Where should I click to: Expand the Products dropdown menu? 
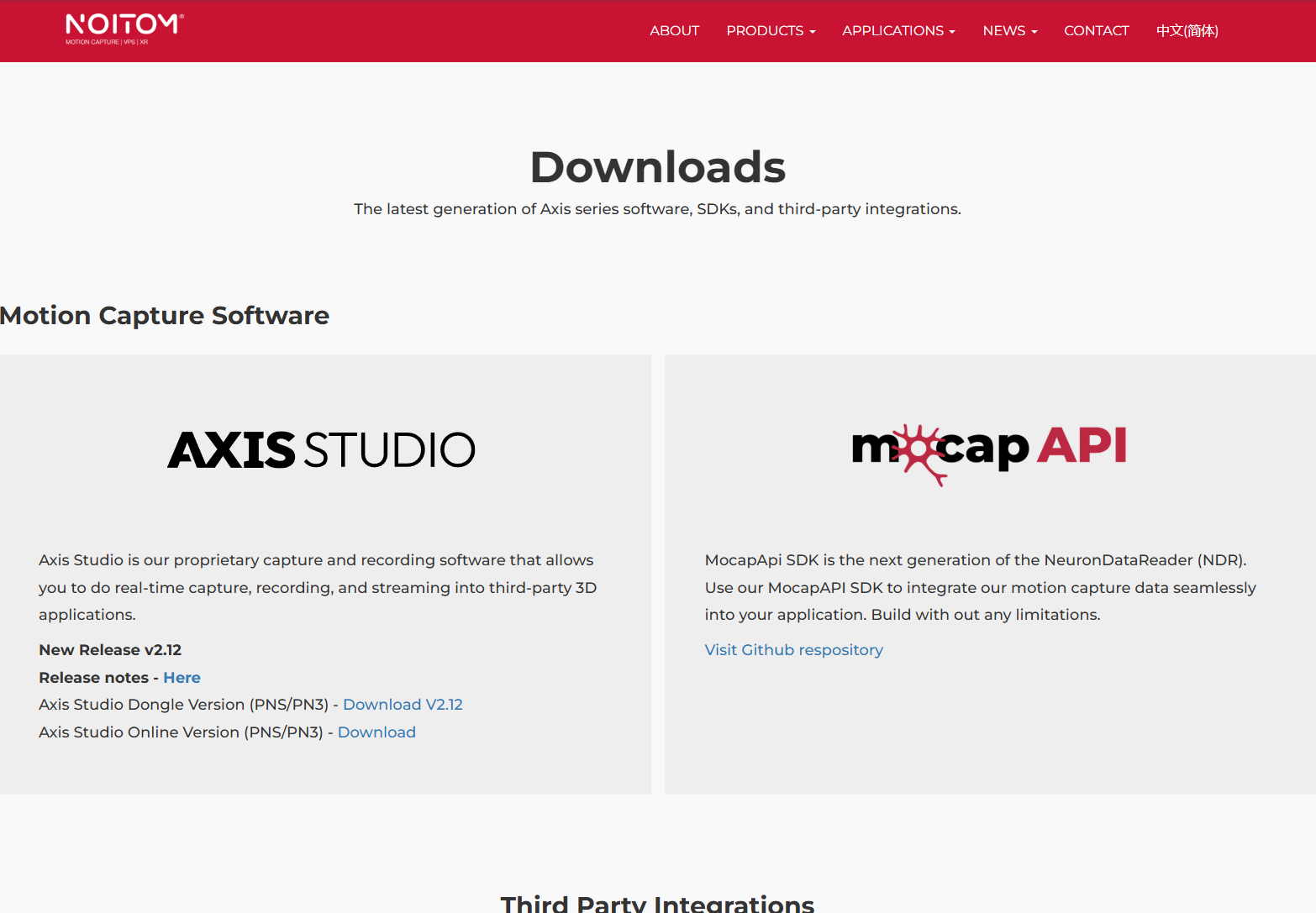point(771,31)
